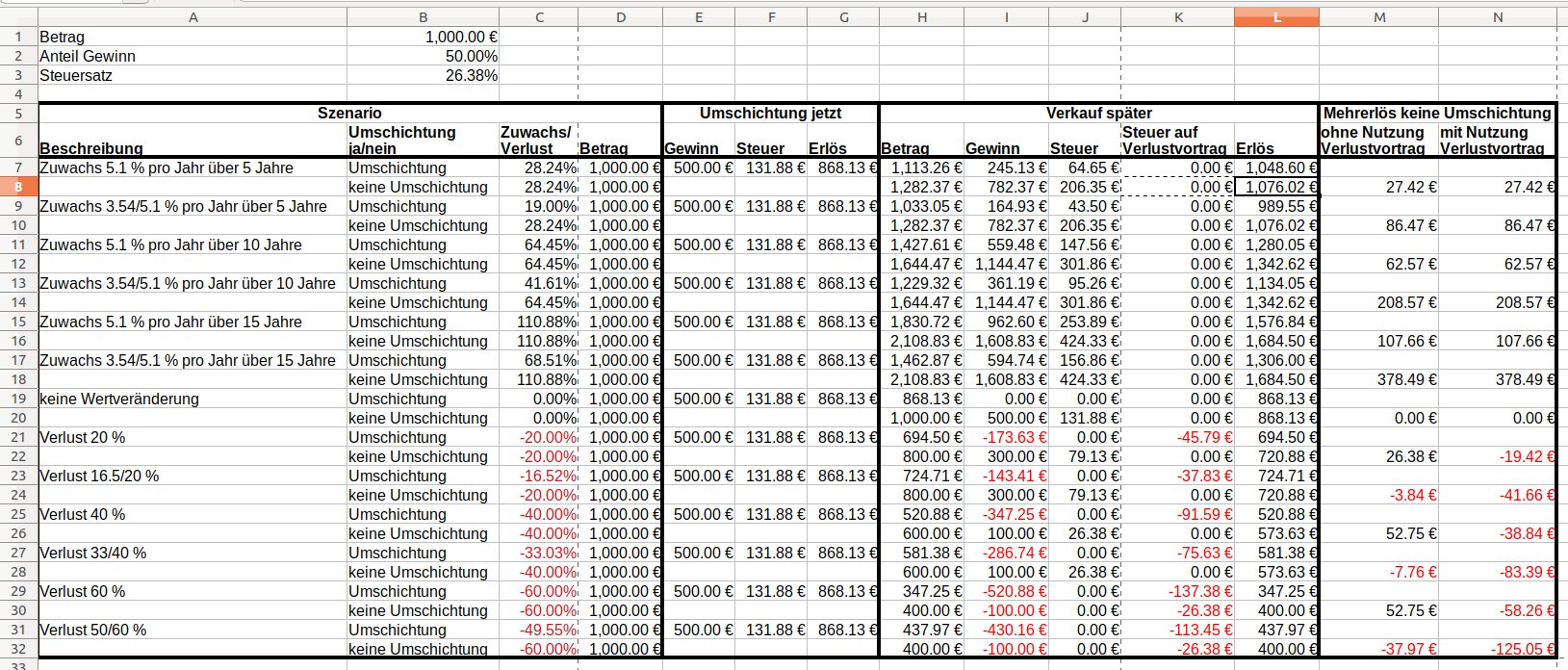Click row 8 header
The width and height of the screenshot is (1568, 670).
[18, 187]
